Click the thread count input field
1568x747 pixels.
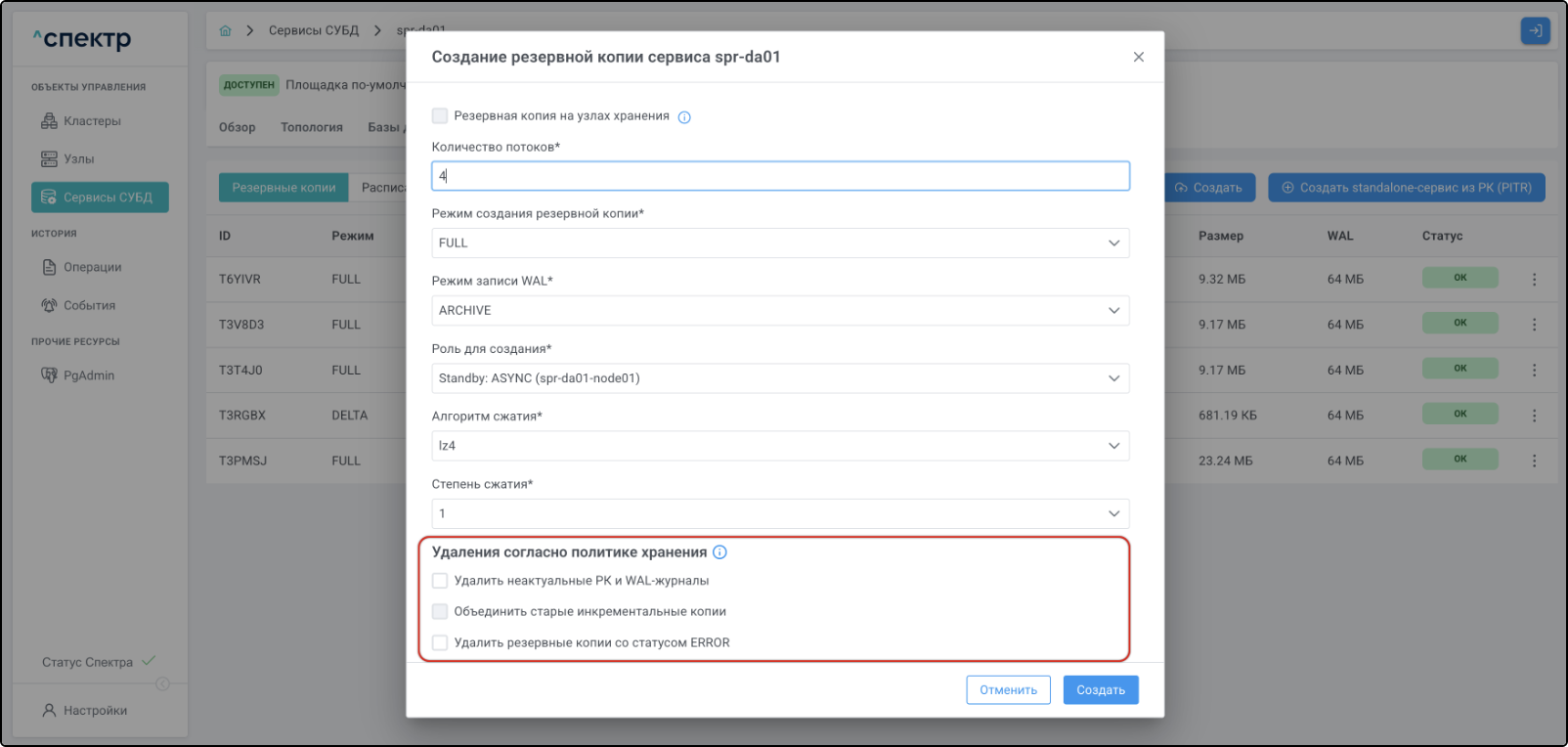click(780, 176)
